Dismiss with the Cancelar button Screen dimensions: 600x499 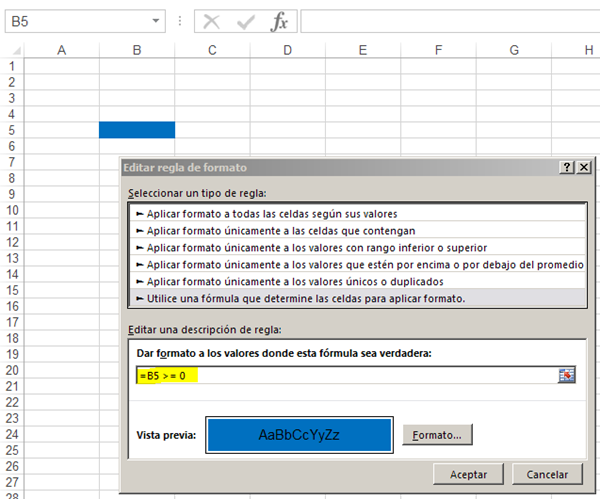[547, 474]
